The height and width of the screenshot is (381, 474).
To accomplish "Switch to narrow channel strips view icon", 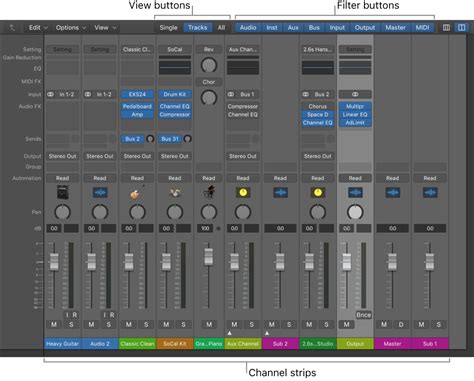I will [446, 28].
